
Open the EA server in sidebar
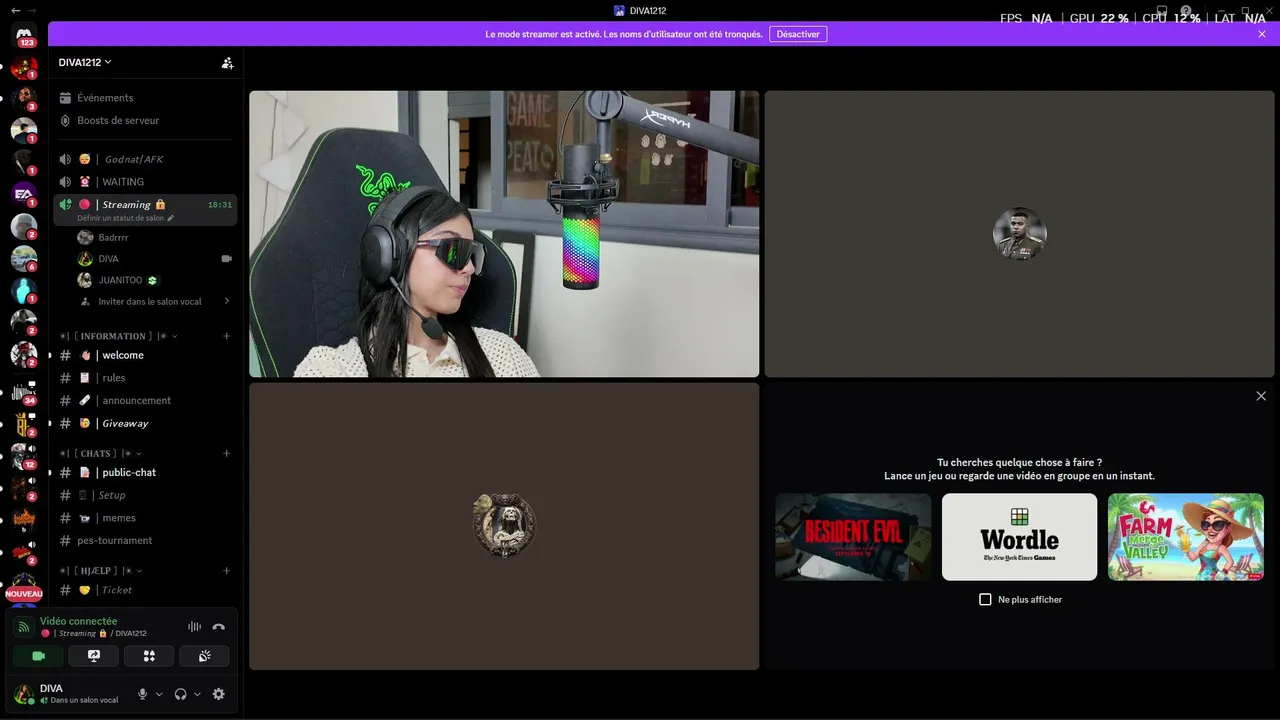click(x=24, y=193)
